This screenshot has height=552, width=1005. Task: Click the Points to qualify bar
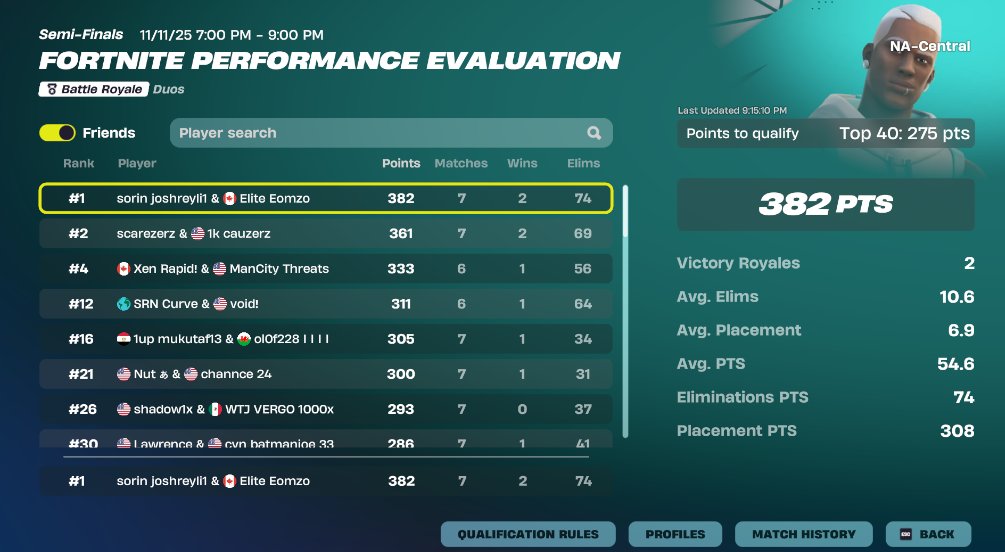826,133
